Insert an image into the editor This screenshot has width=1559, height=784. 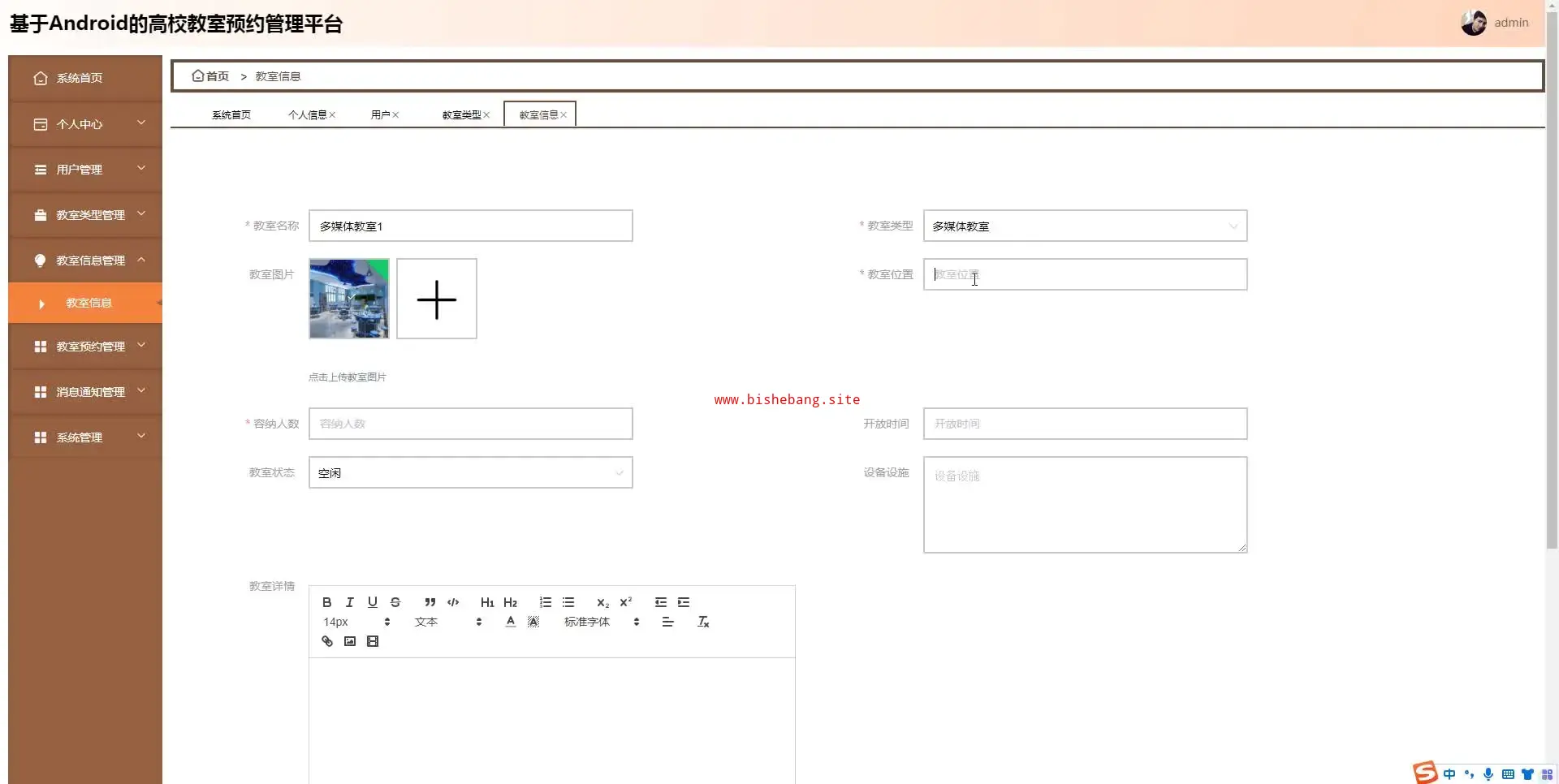350,641
